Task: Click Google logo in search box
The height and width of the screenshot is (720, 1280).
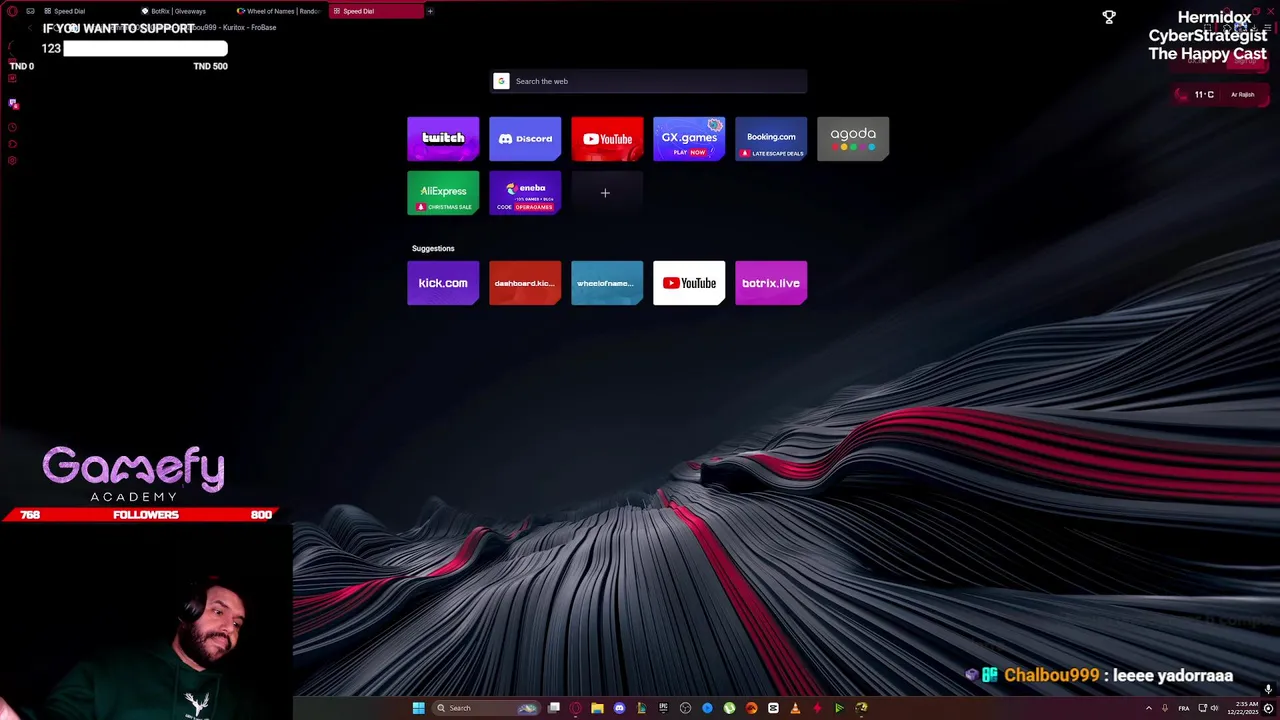Action: coord(501,81)
